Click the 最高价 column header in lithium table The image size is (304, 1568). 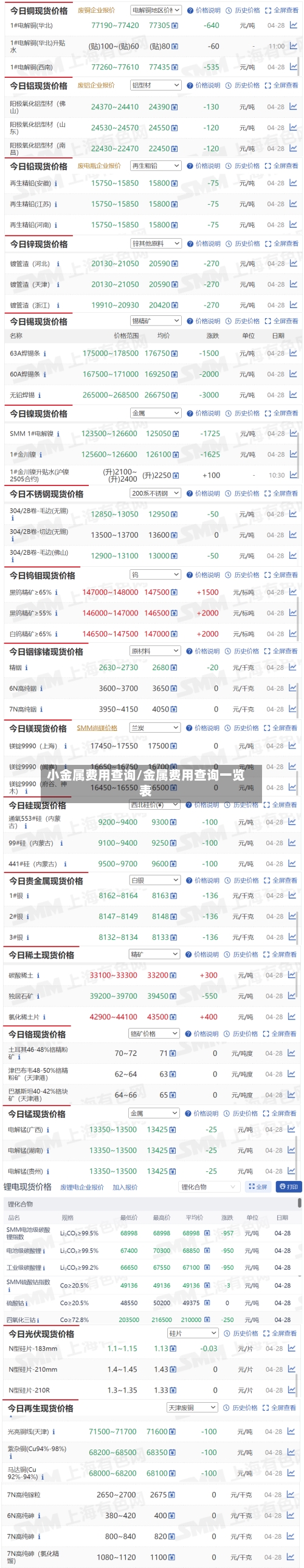162,1217
